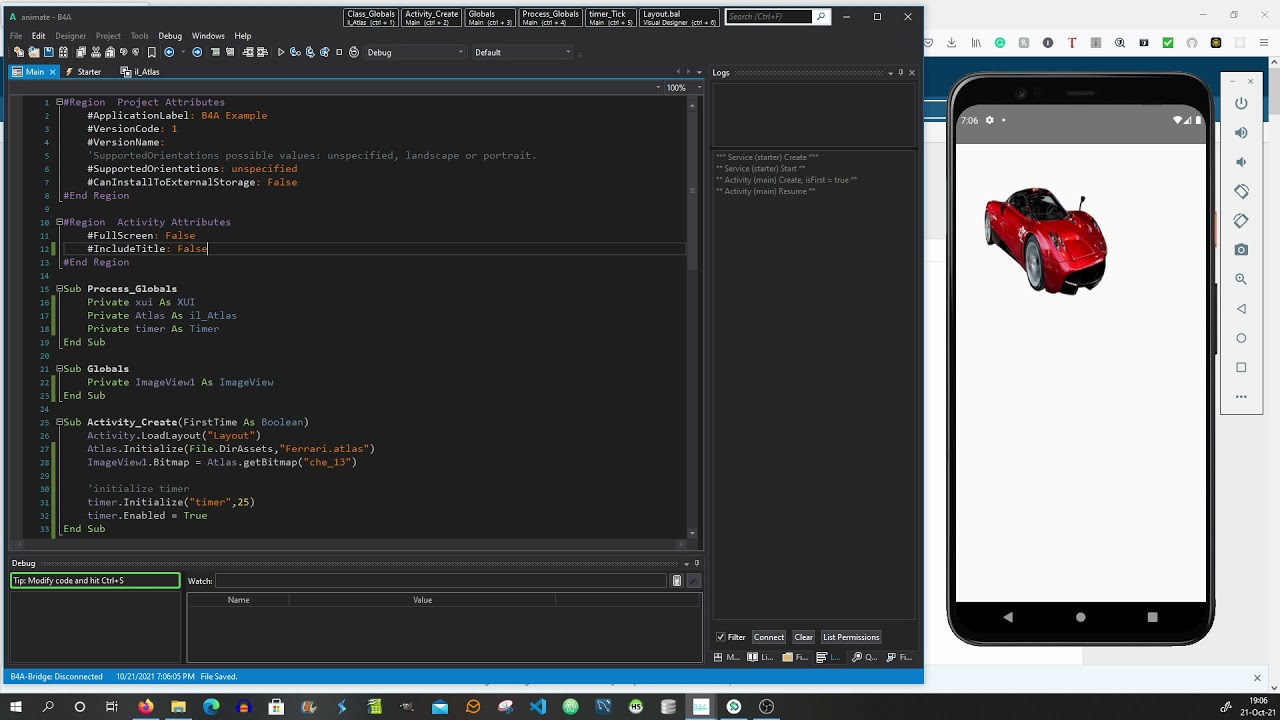
Task: Click the Navigate Forward arrow icon
Action: pos(197,52)
